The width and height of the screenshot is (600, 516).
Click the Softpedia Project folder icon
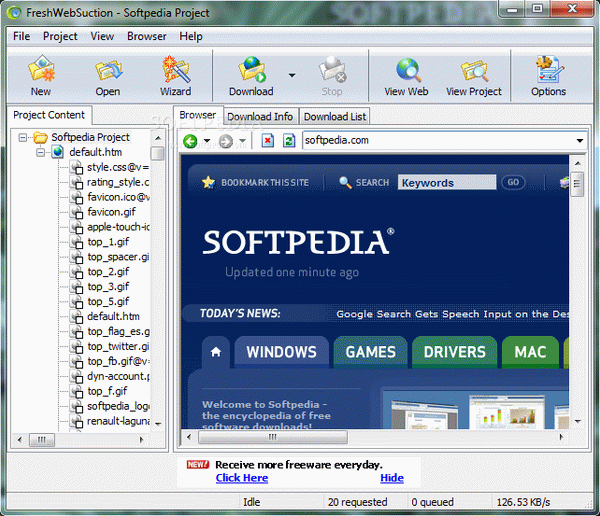40,137
